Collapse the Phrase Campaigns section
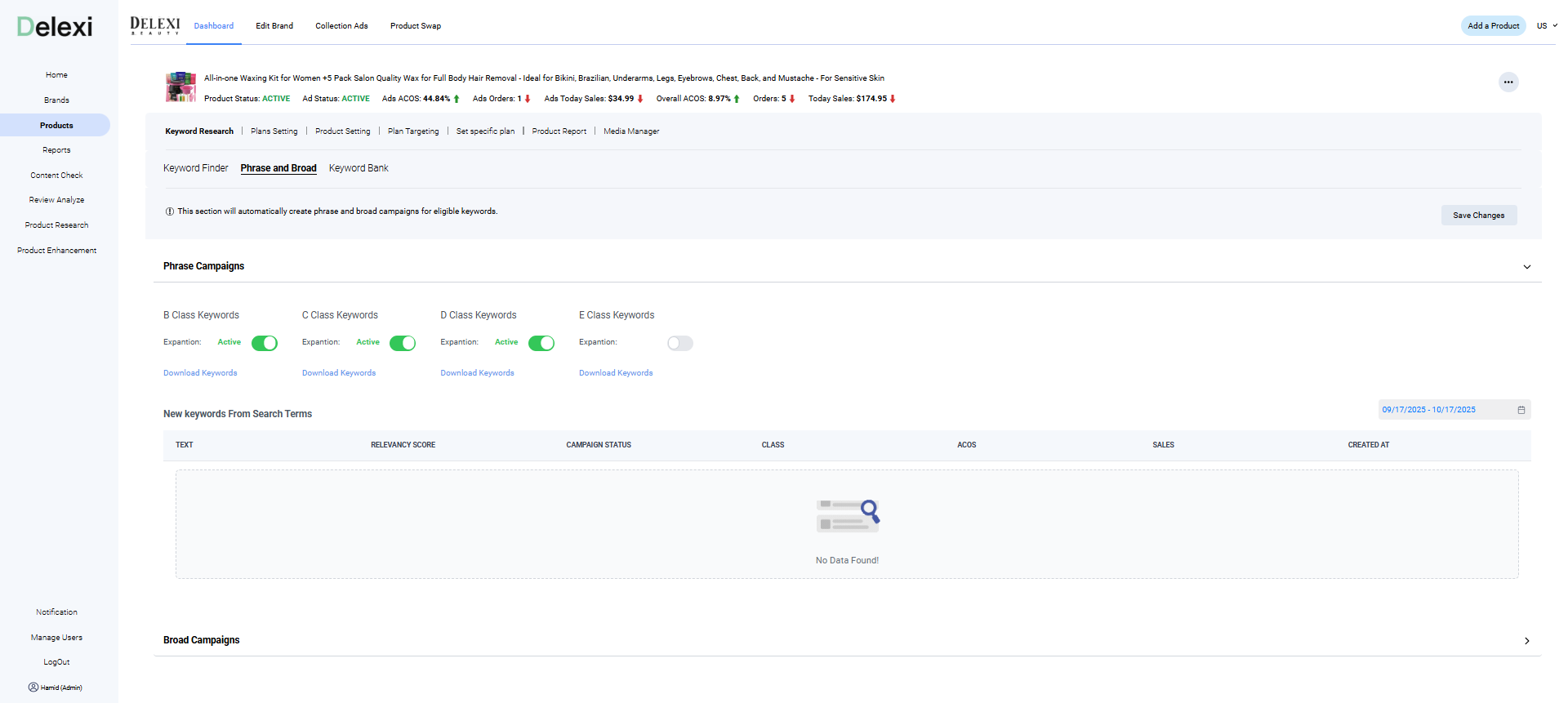The image size is (1568, 703). [1526, 267]
